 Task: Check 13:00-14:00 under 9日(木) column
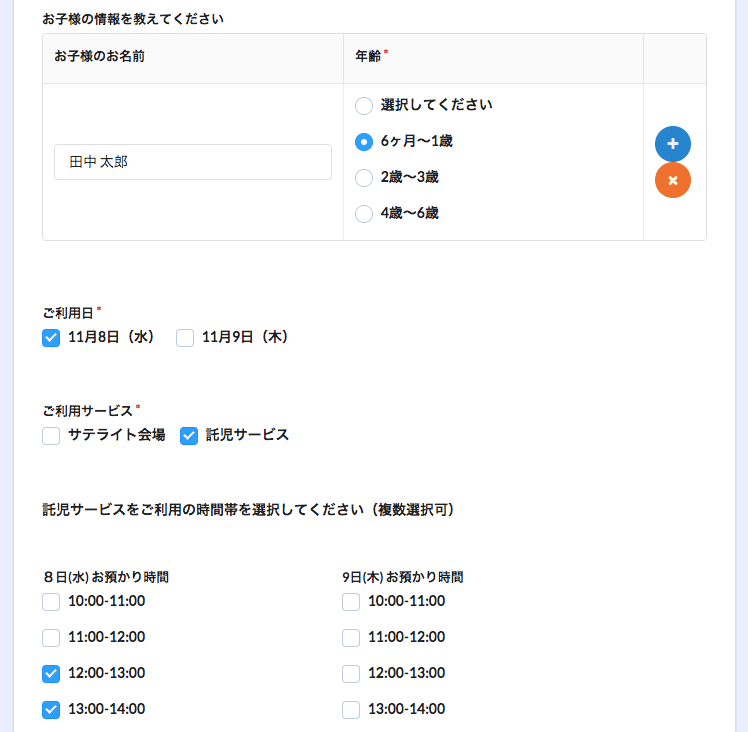click(x=351, y=710)
